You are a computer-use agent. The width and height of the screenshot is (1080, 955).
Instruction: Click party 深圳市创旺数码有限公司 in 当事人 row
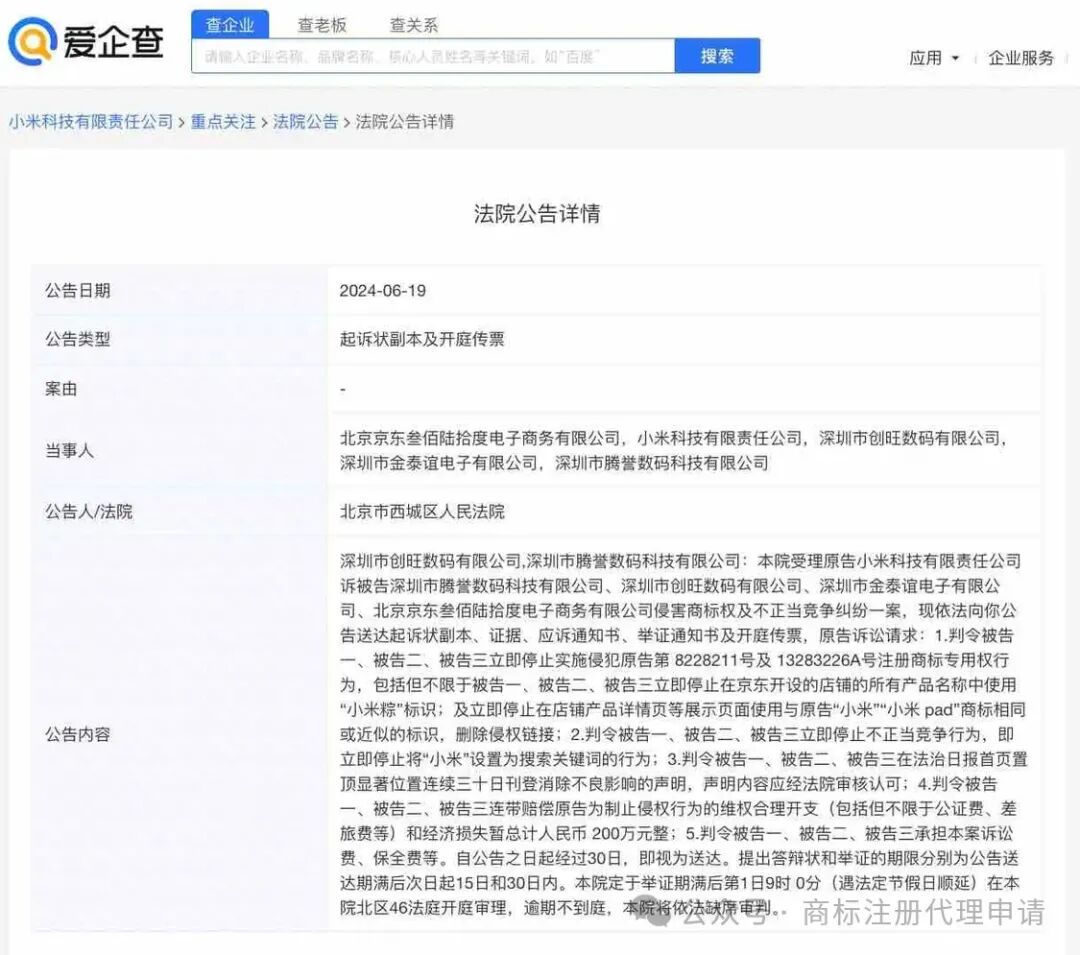point(910,438)
